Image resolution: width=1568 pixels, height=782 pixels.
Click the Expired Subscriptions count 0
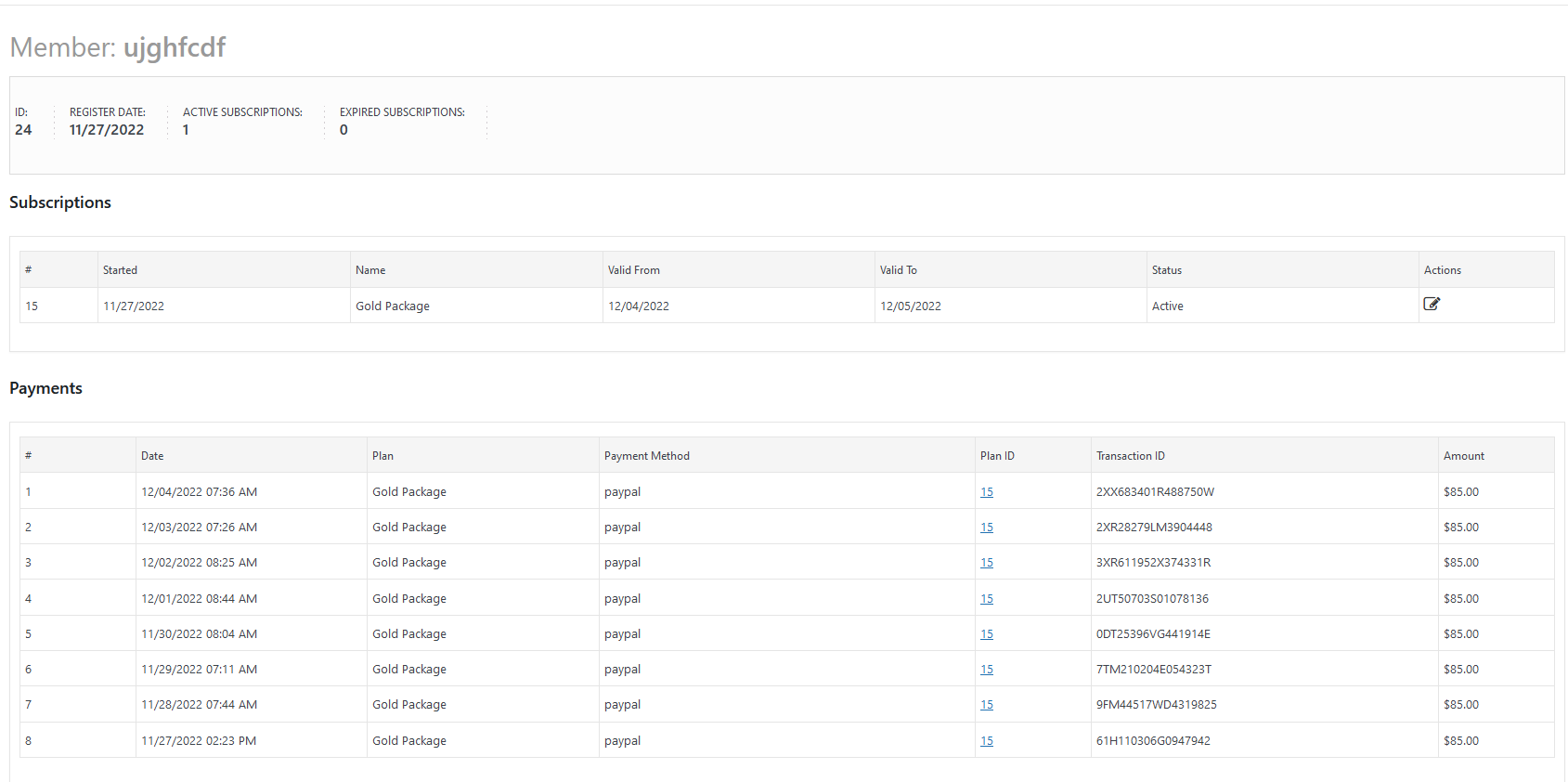coord(343,130)
